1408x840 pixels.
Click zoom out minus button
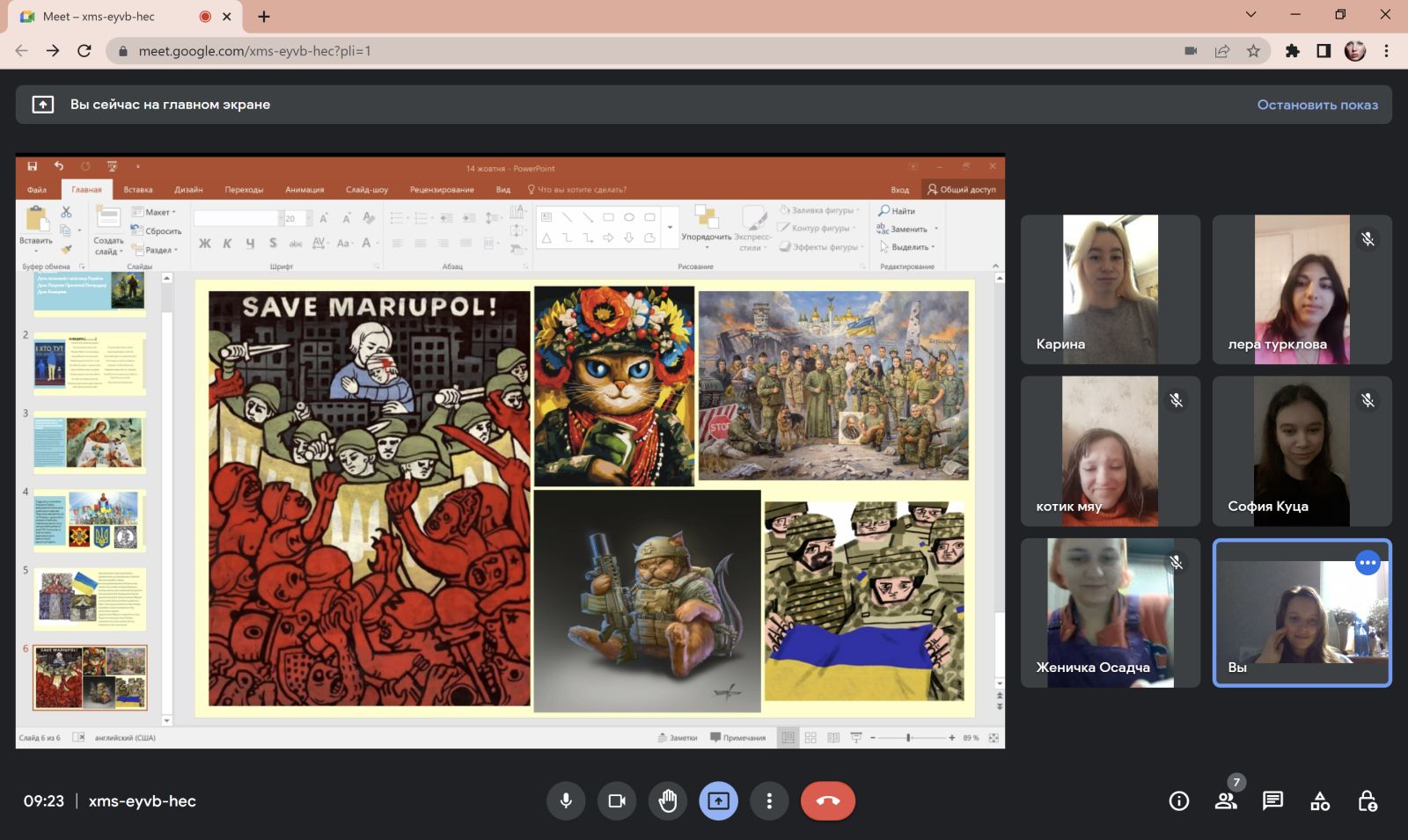pos(873,738)
